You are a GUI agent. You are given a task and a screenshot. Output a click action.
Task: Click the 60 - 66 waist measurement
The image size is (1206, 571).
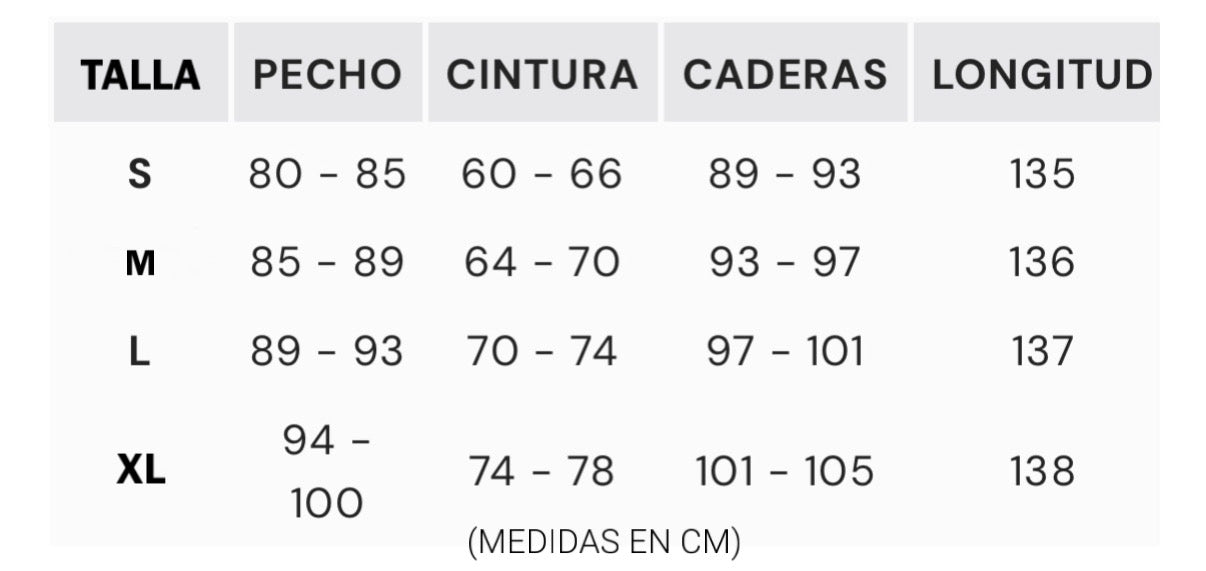click(541, 175)
